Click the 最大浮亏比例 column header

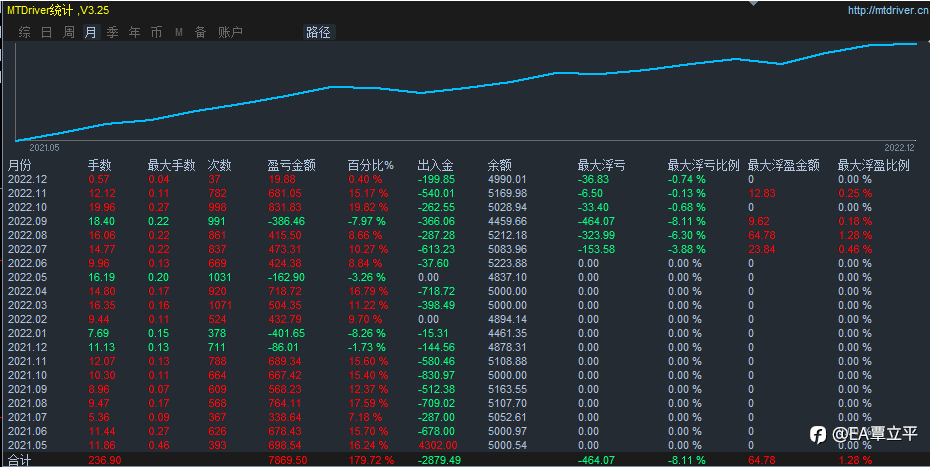tap(703, 165)
